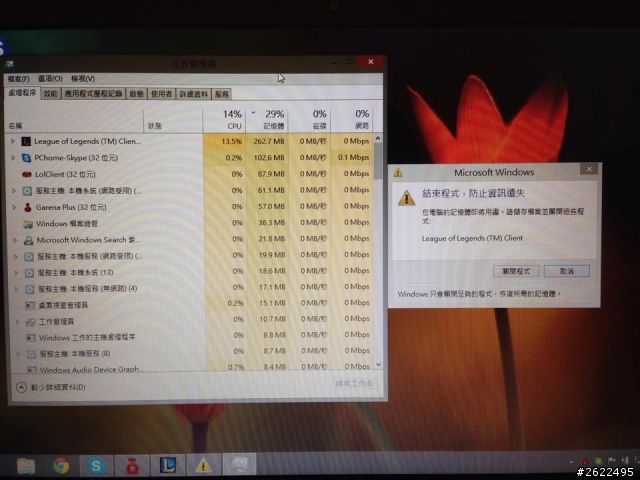Click the 服務主機: 本機服務 (8) icon

31,354
